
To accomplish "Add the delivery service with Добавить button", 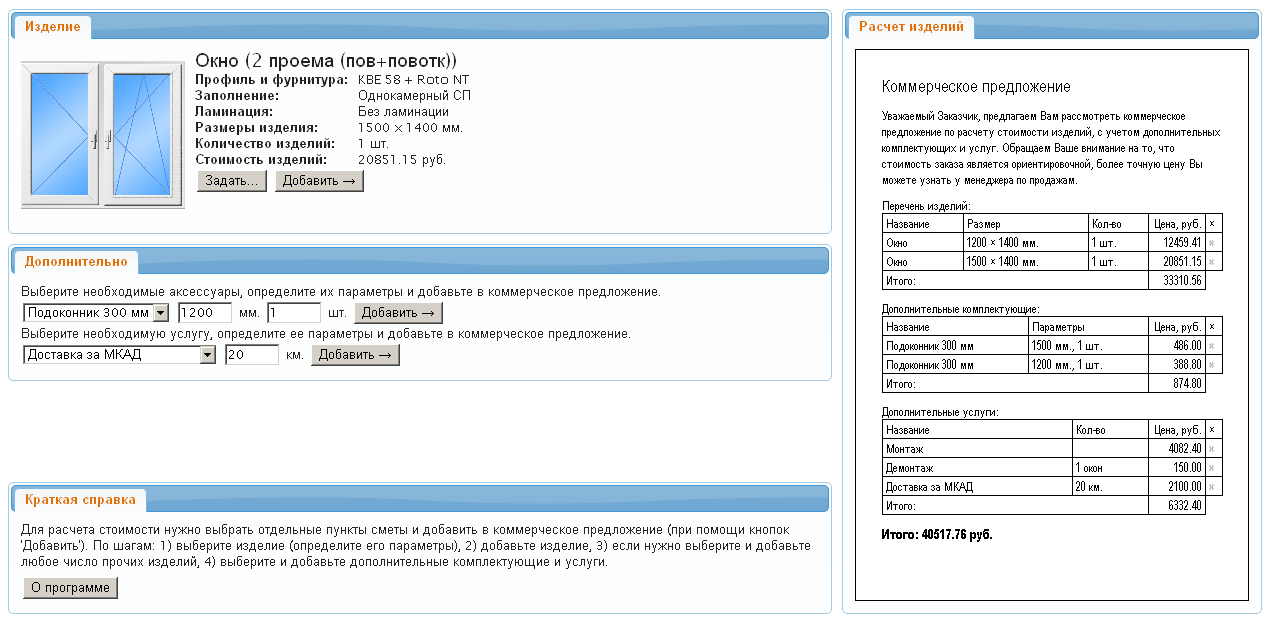I will coord(355,355).
